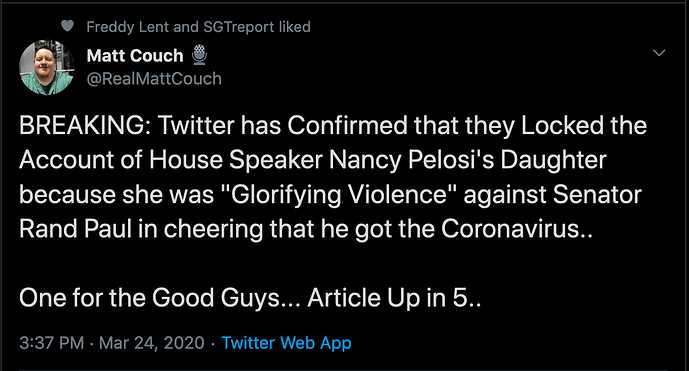
Task: Click the name Rand Paul in the tweet
Action: coord(76,229)
